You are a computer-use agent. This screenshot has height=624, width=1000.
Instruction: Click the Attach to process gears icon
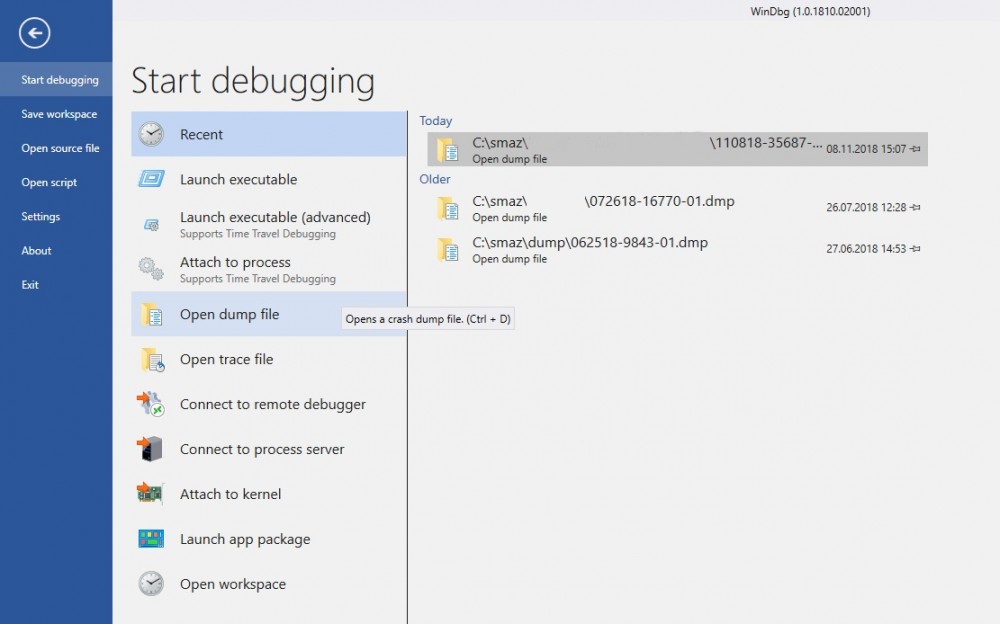coord(151,269)
